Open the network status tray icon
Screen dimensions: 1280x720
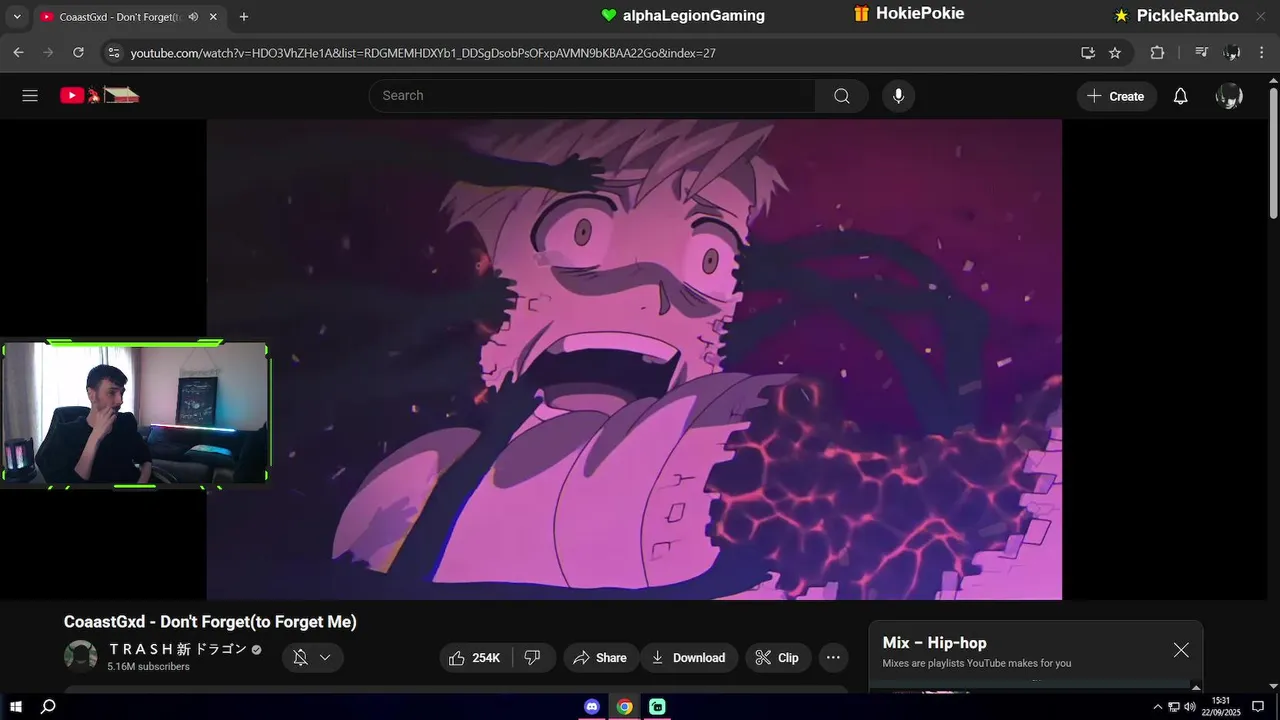coord(1174,707)
